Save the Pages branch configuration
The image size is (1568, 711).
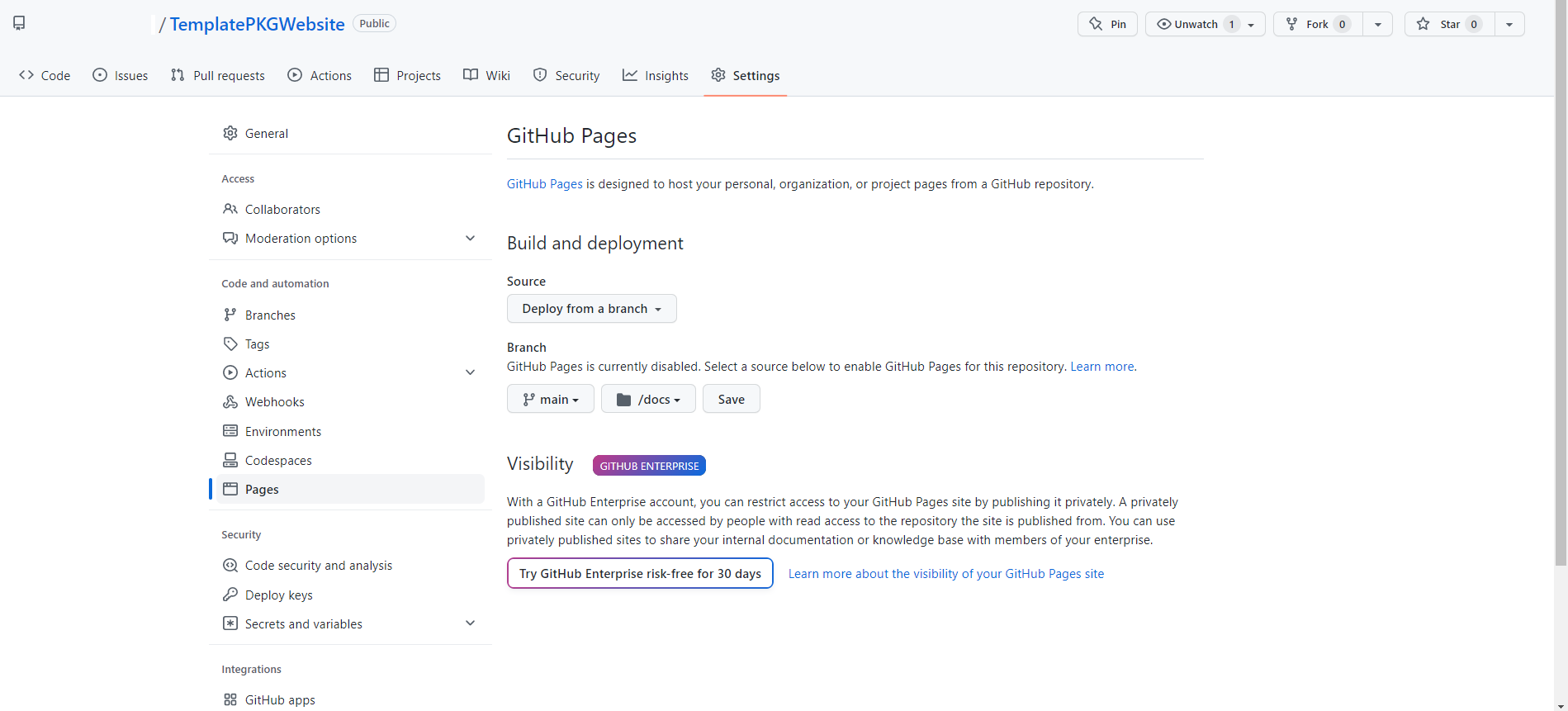pyautogui.click(x=732, y=399)
